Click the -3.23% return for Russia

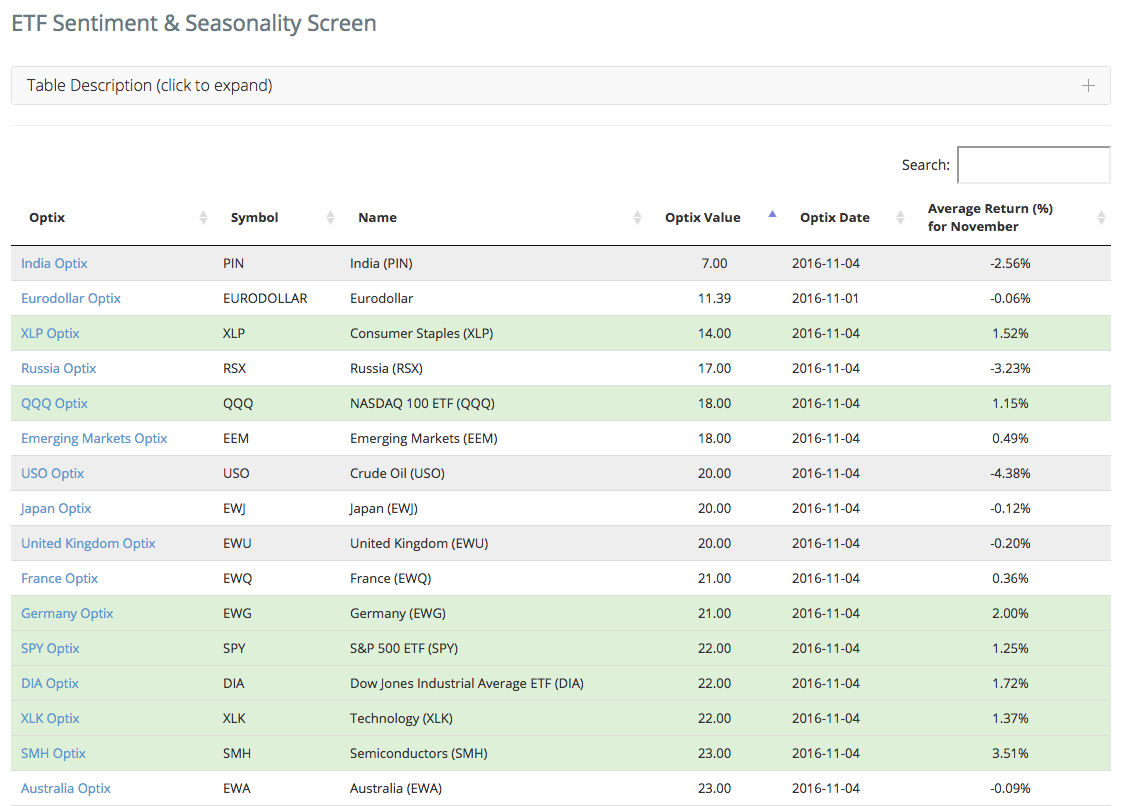pyautogui.click(x=1010, y=368)
